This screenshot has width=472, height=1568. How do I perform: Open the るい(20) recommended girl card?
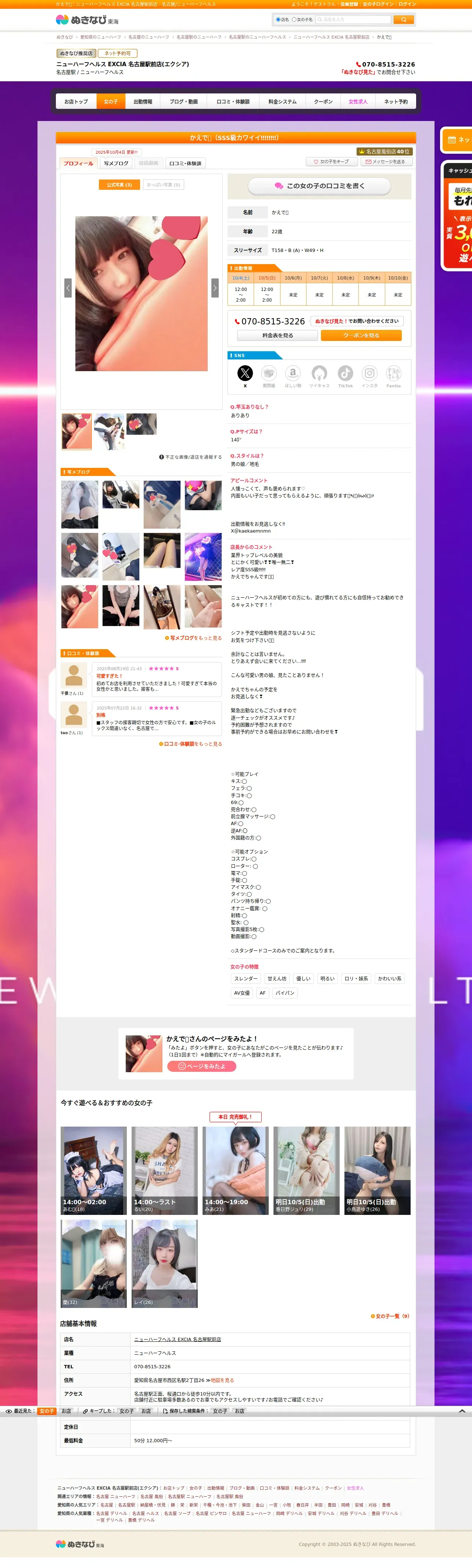165,1170
